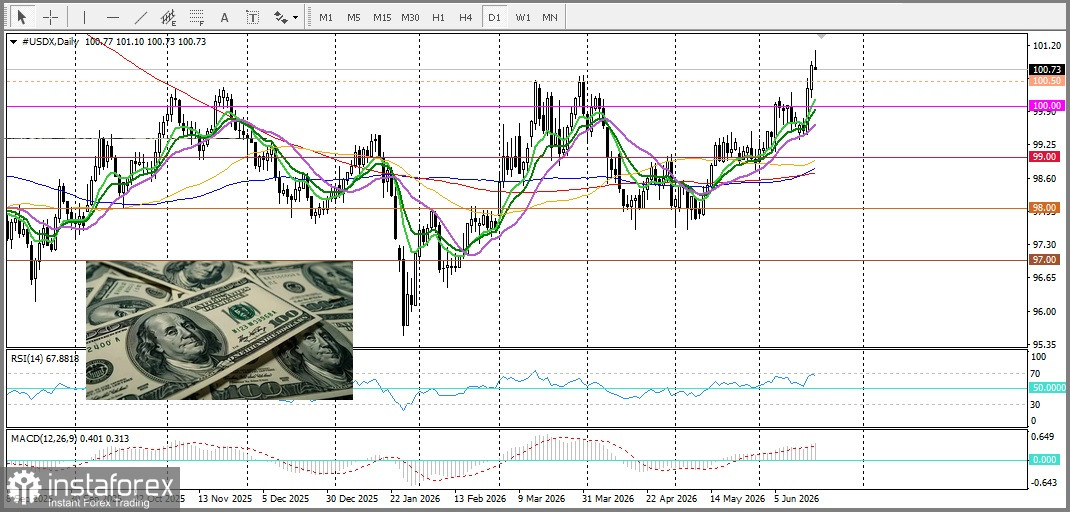1070x512 pixels.
Task: Switch chart to MN monthly timeframe
Action: pos(550,17)
